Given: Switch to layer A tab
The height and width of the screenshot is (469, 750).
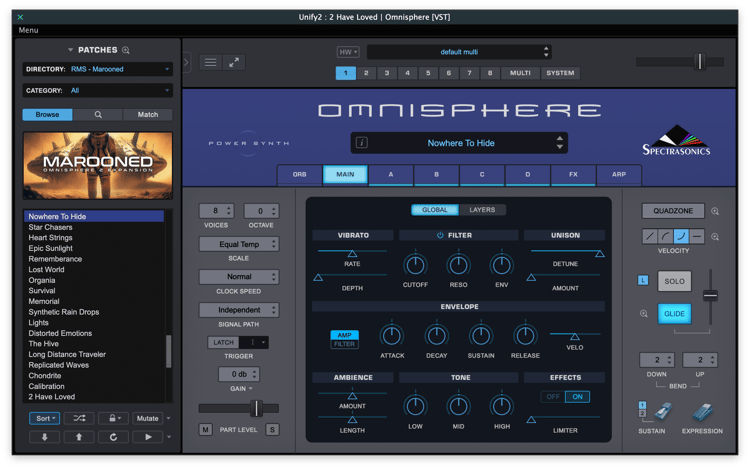Looking at the screenshot, I should [391, 175].
